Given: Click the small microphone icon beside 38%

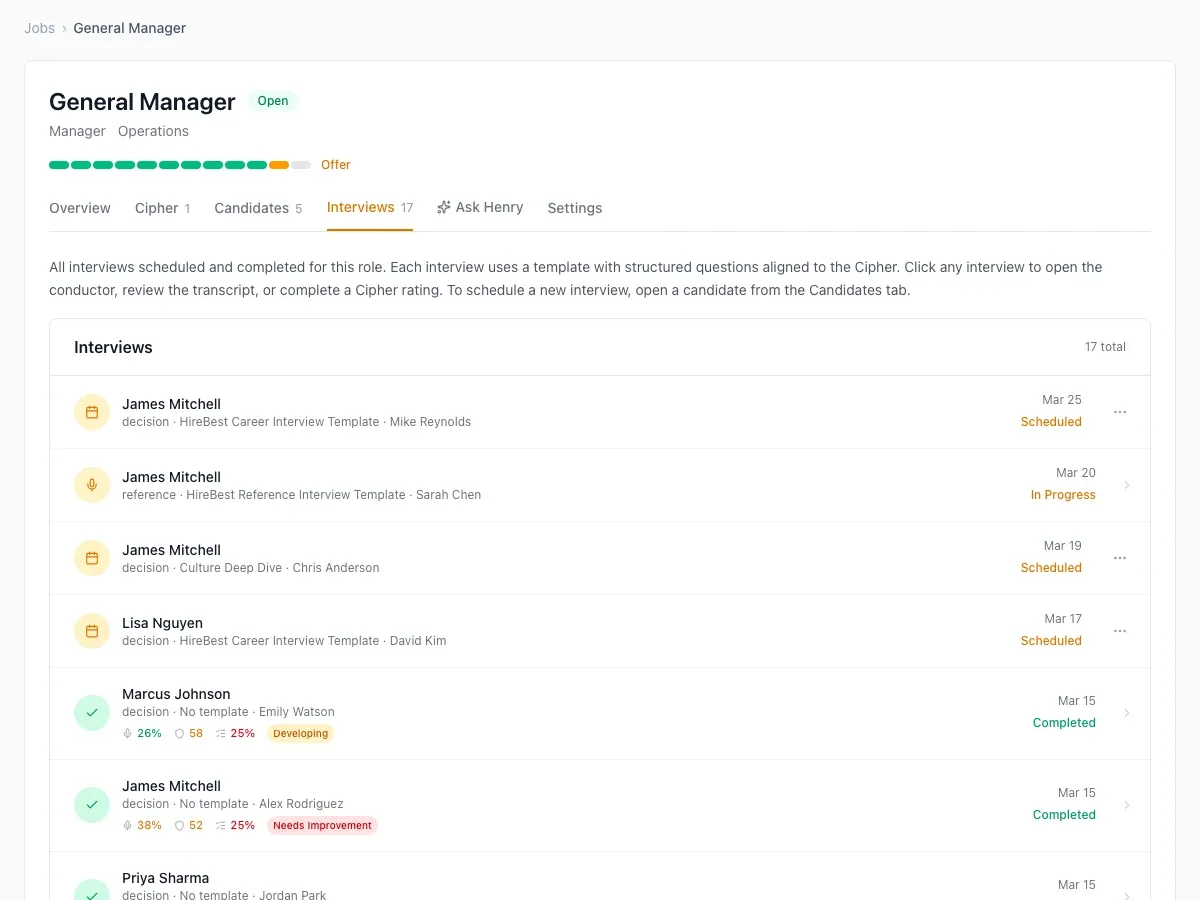Looking at the screenshot, I should (127, 825).
